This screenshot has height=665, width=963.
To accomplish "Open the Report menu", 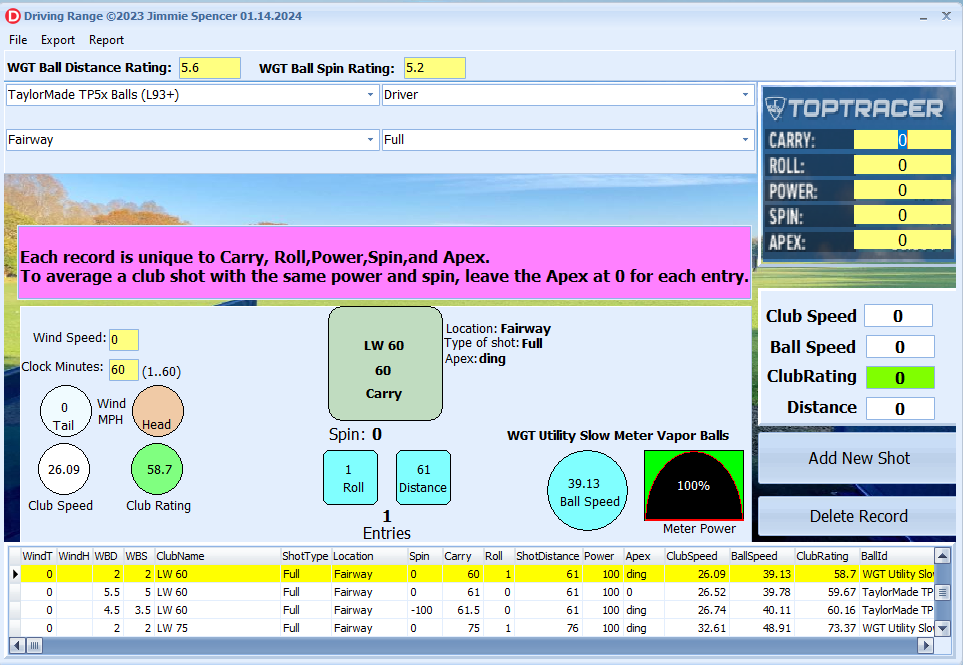I will tap(106, 40).
